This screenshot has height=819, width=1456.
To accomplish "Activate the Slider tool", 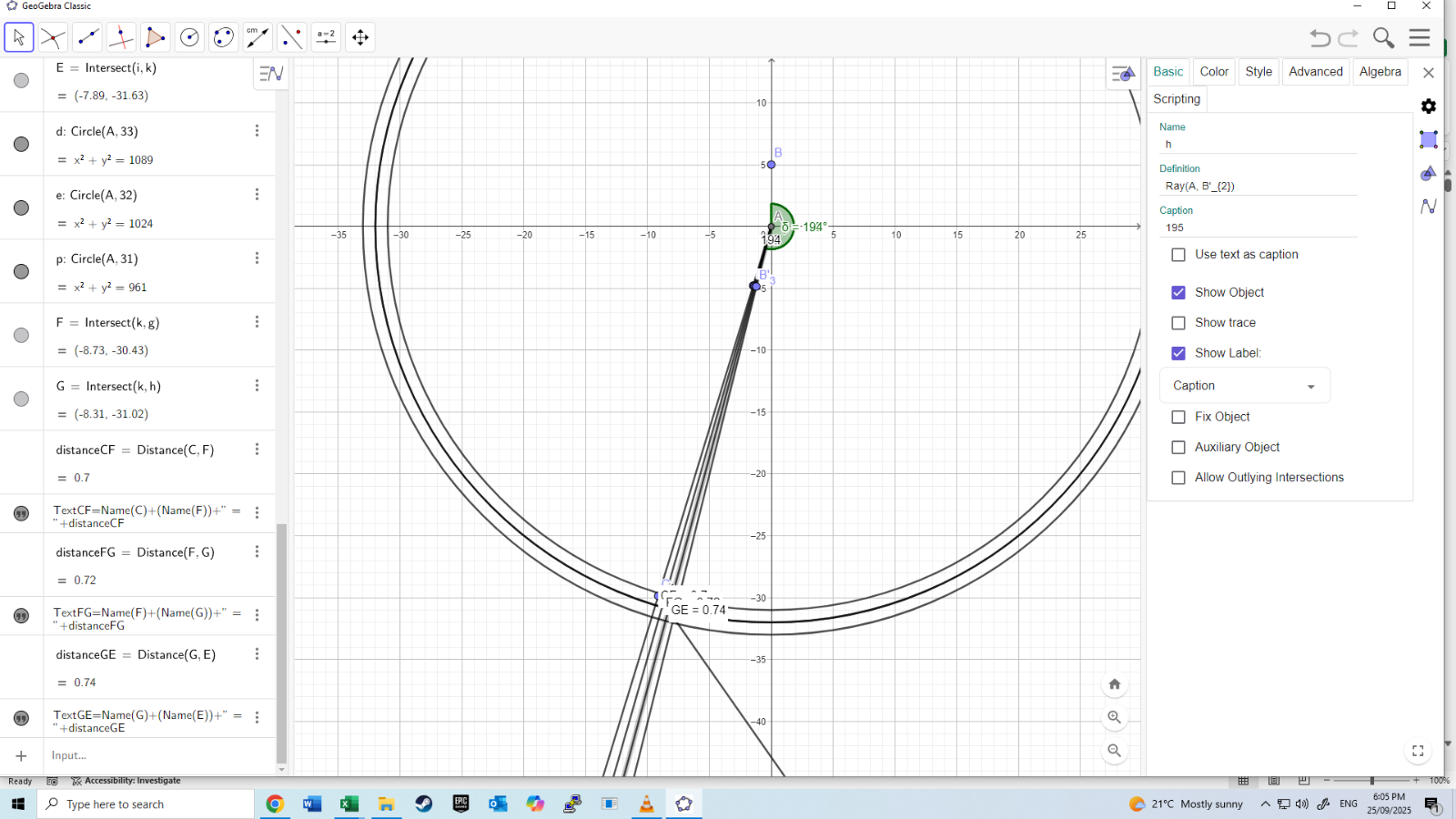I will tap(326, 37).
